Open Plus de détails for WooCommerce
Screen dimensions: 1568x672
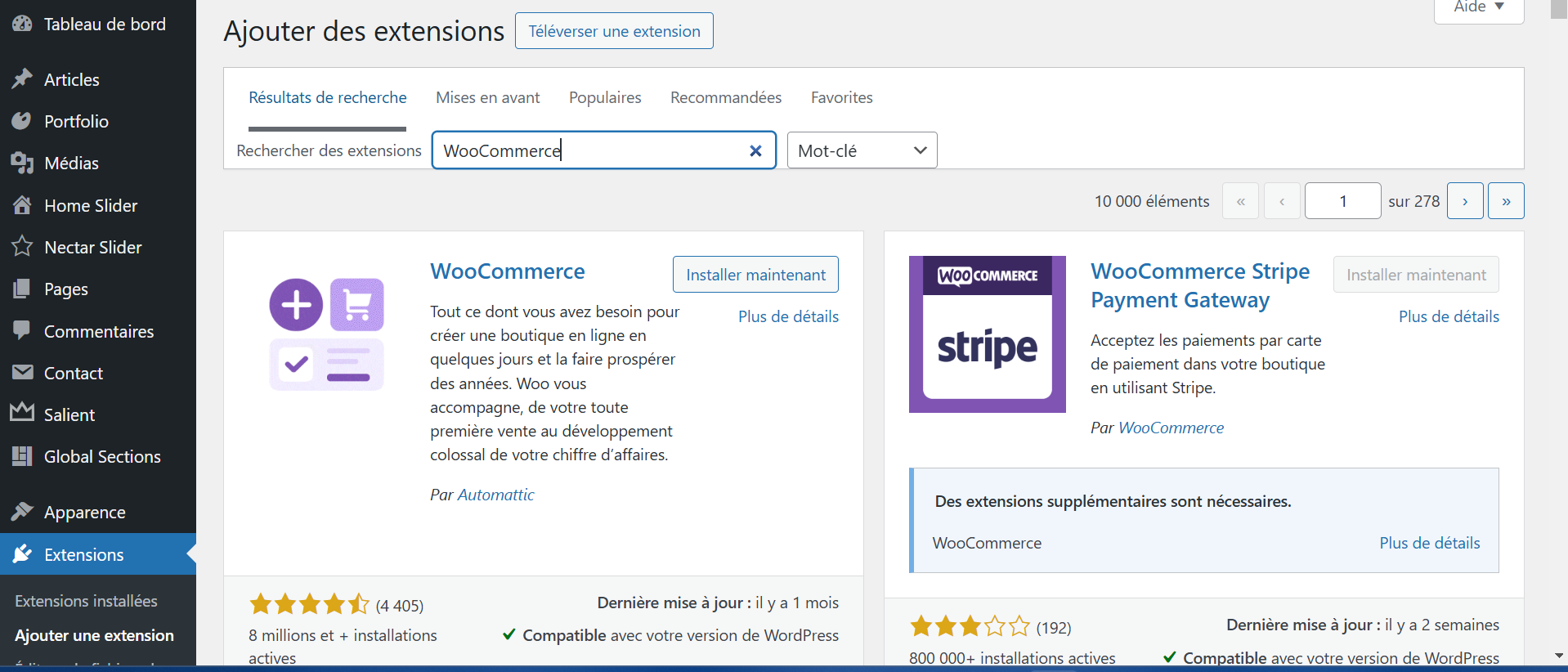pos(788,316)
